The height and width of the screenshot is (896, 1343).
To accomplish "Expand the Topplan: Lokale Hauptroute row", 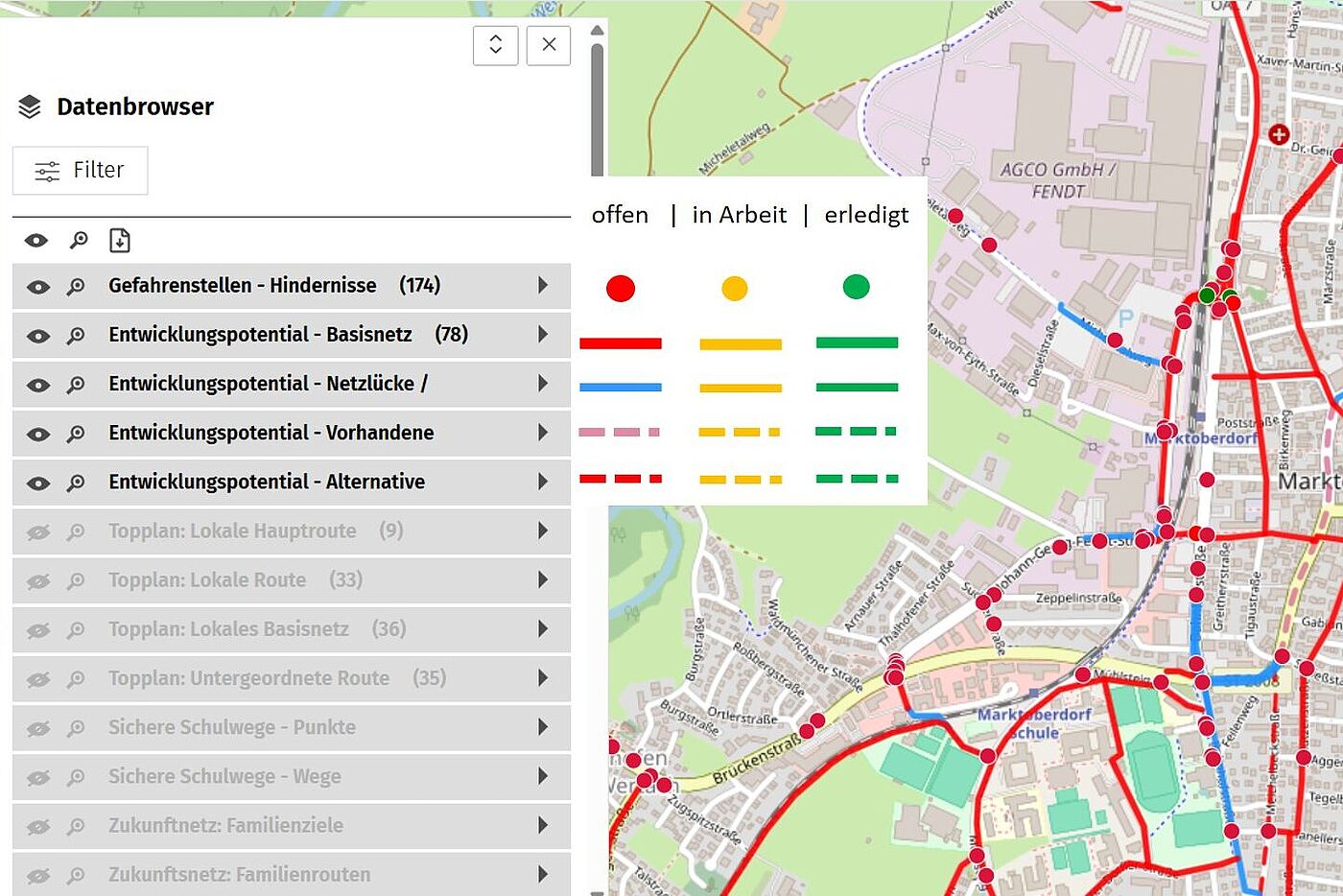I will (543, 531).
